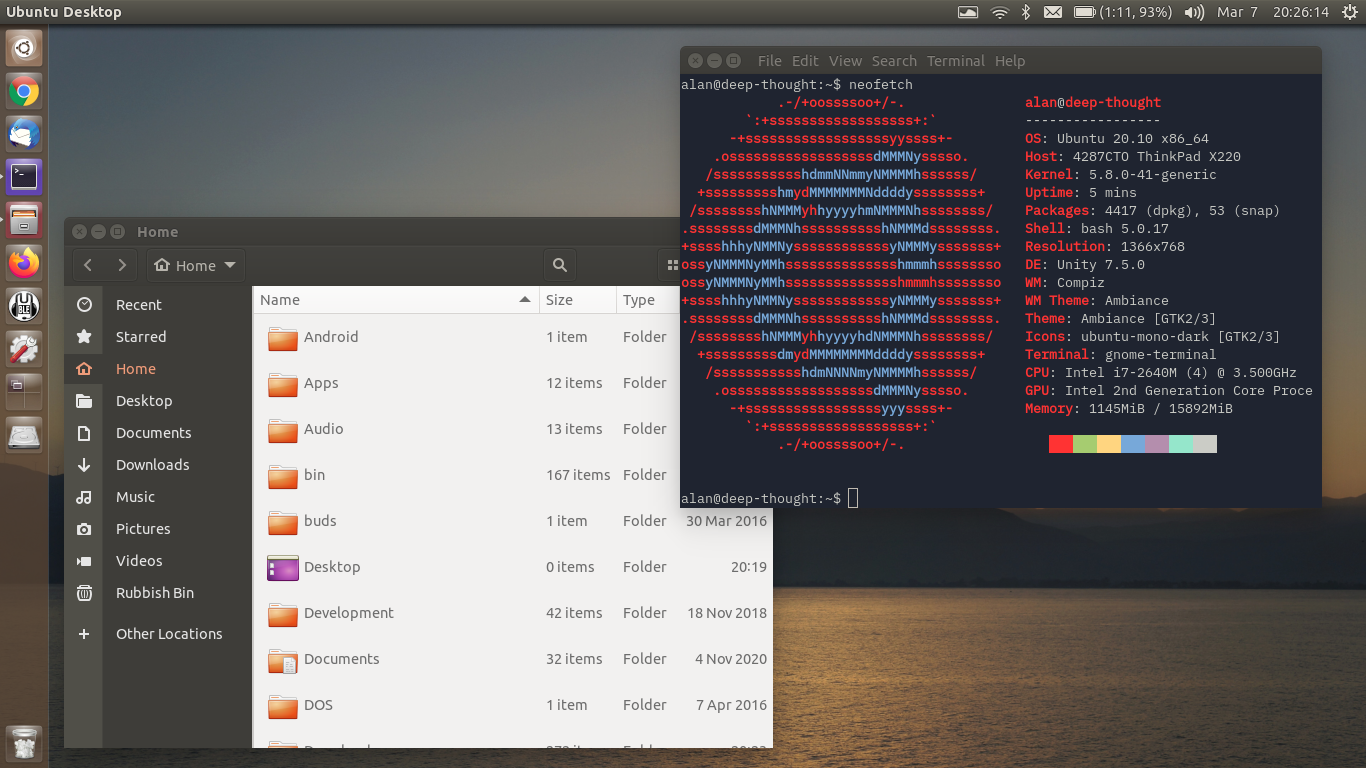Click the search magnifier in Files toolbar
1366x768 pixels.
coord(560,265)
